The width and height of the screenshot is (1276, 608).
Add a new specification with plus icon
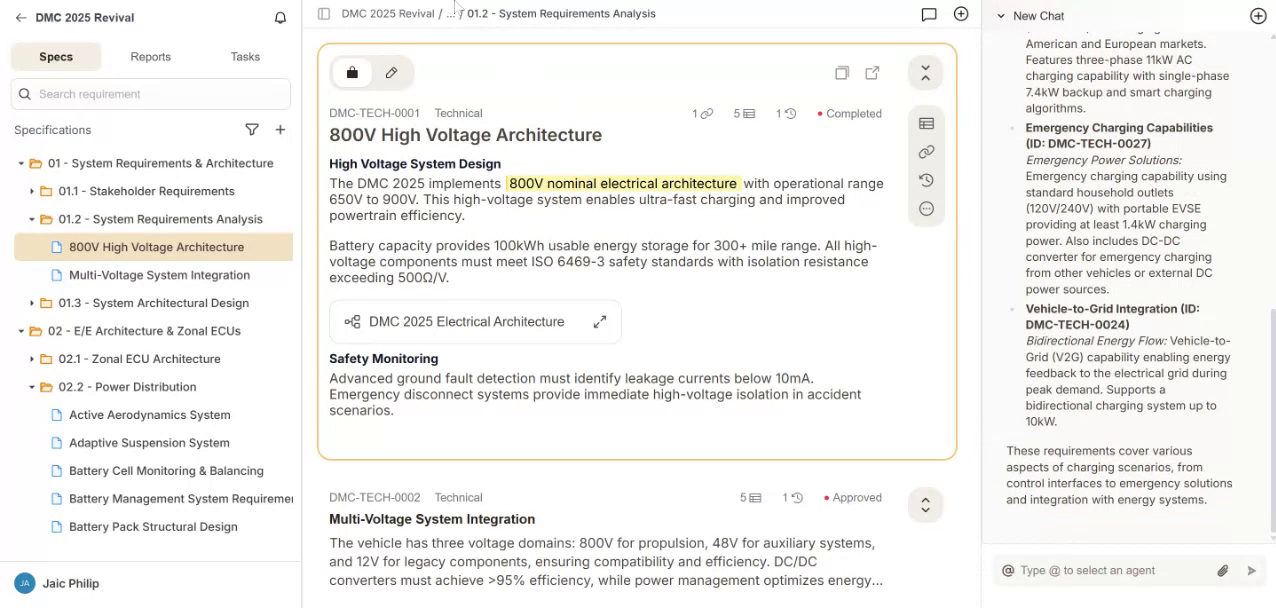[280, 130]
